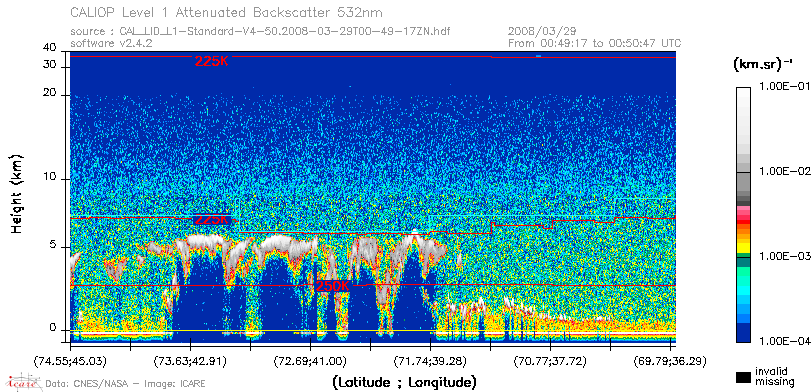Click the 'From 00:49:17 to 00:50:47 UTC' text
The width and height of the screenshot is (811, 392).
[595, 43]
